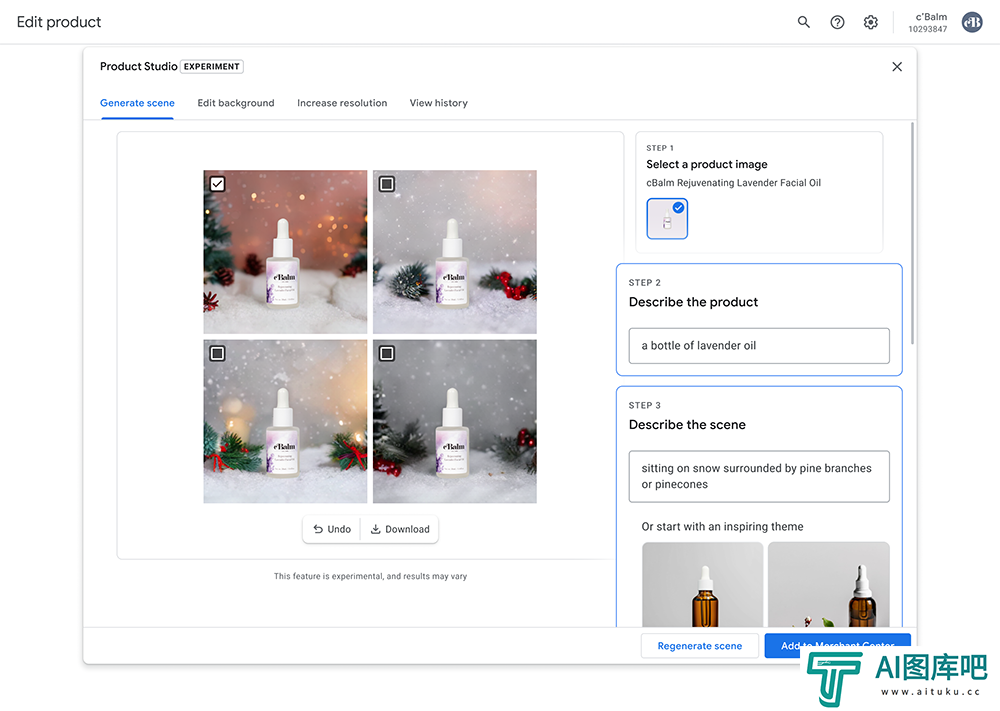Click the 'Or start with an inspiring theme' text
1000x711 pixels.
[x=722, y=527]
